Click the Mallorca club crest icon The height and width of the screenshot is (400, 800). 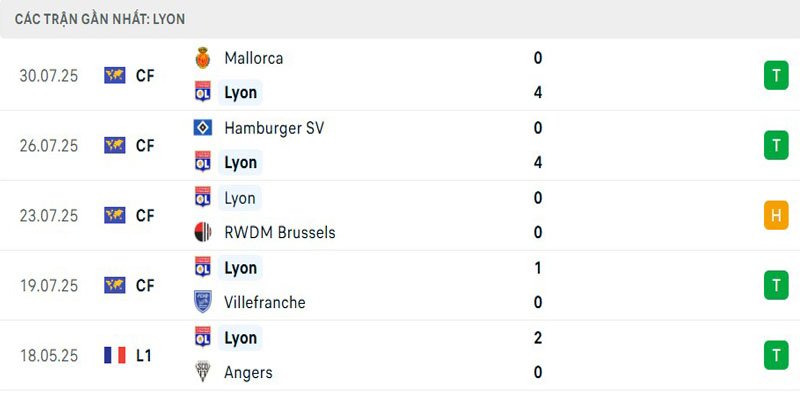(x=203, y=58)
